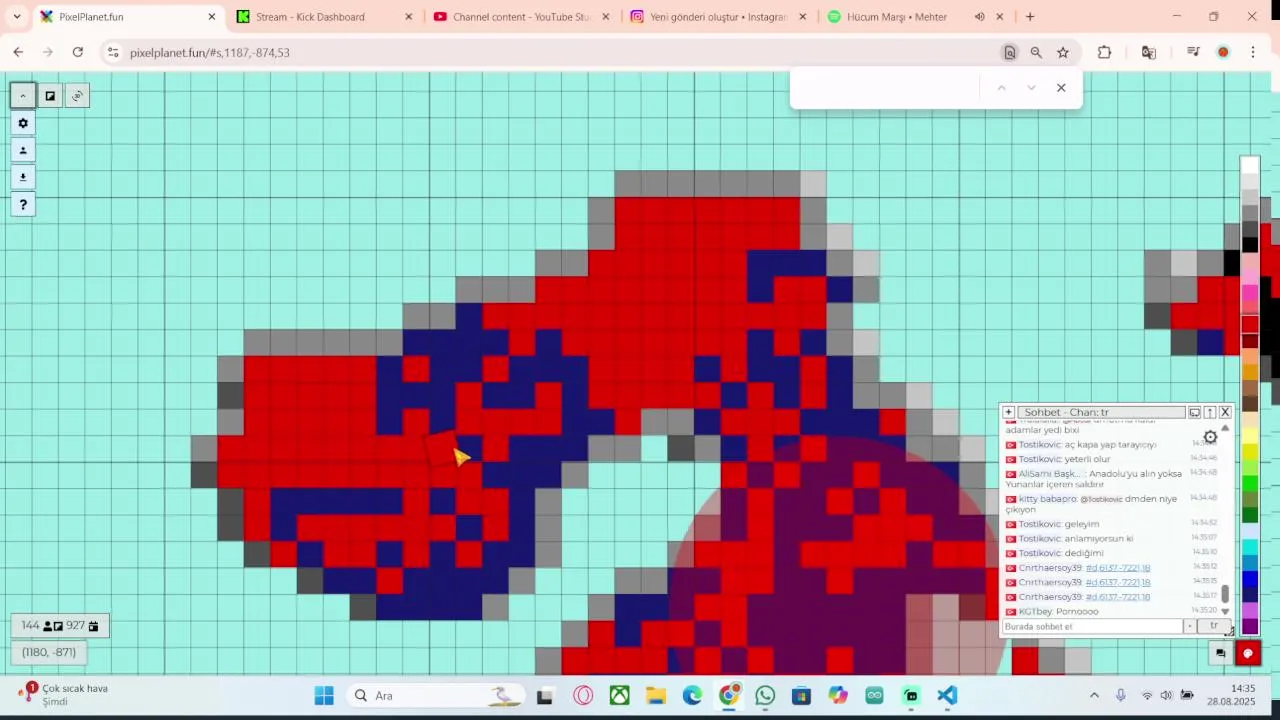Open WhatsApp from taskbar
This screenshot has width=1280, height=720.
tap(765, 695)
